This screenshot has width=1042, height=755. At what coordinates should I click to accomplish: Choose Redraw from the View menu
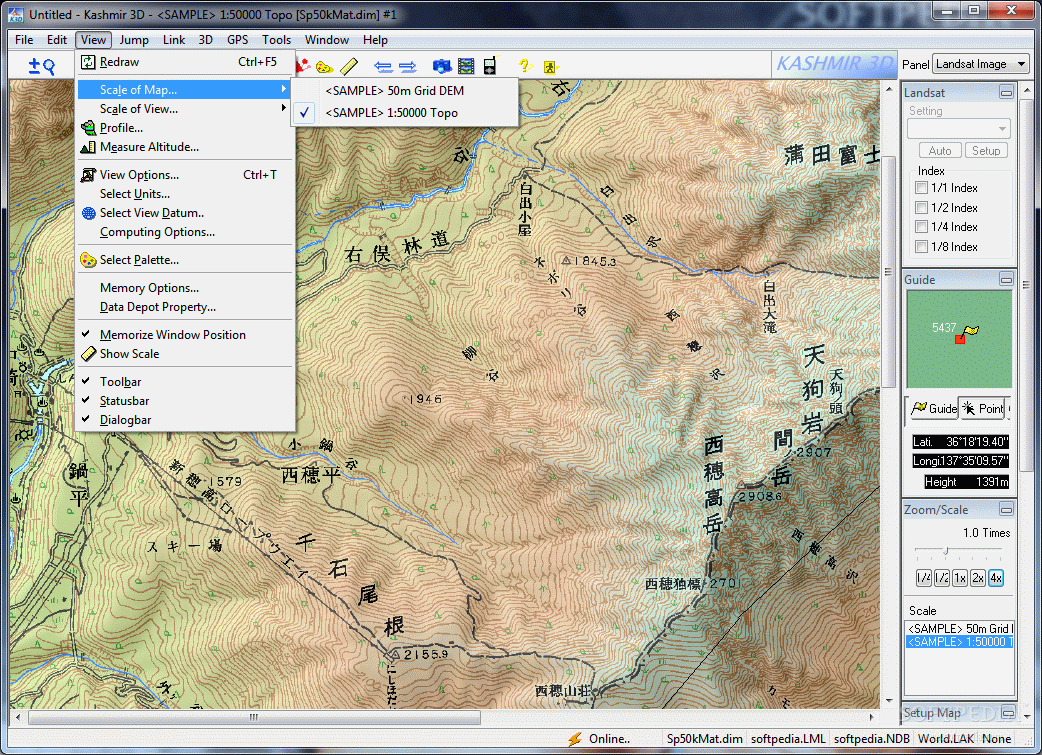186,62
